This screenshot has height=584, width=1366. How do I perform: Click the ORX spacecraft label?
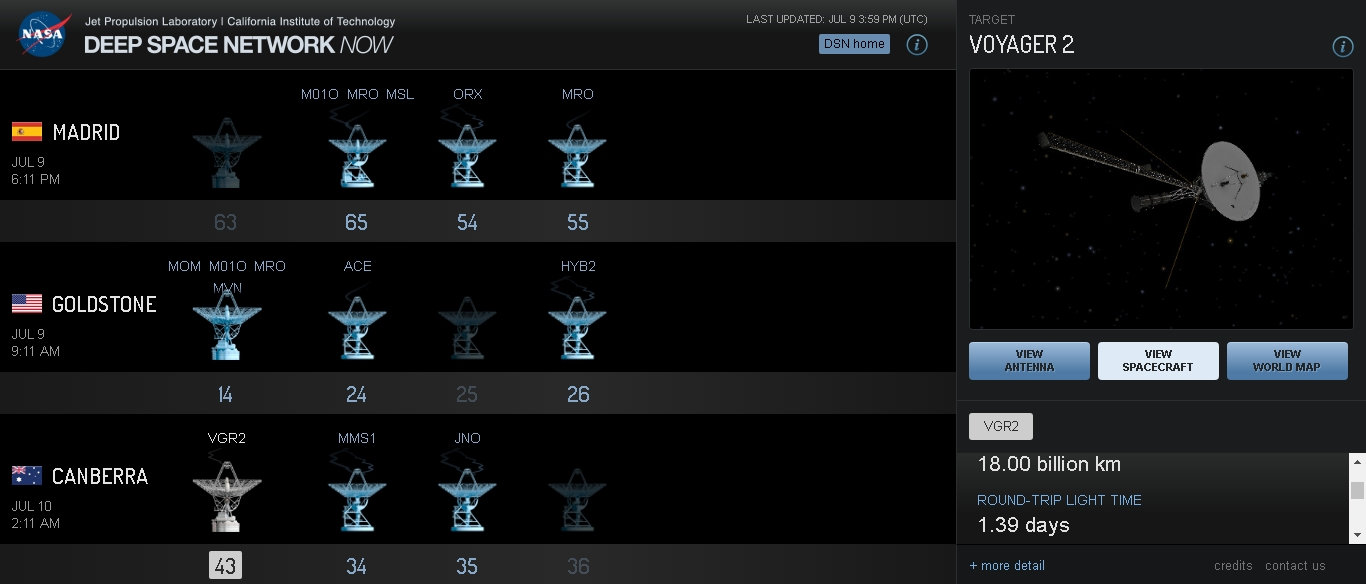467,94
